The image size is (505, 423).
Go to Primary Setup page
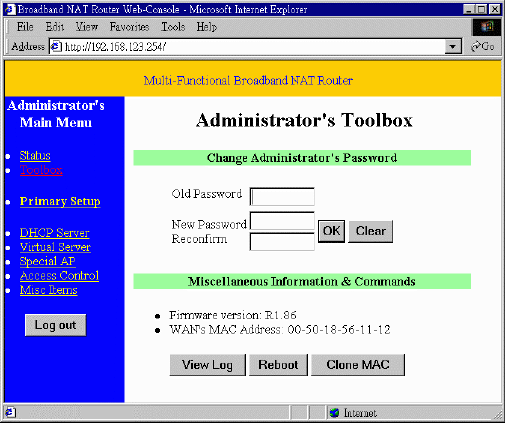pyautogui.click(x=60, y=201)
